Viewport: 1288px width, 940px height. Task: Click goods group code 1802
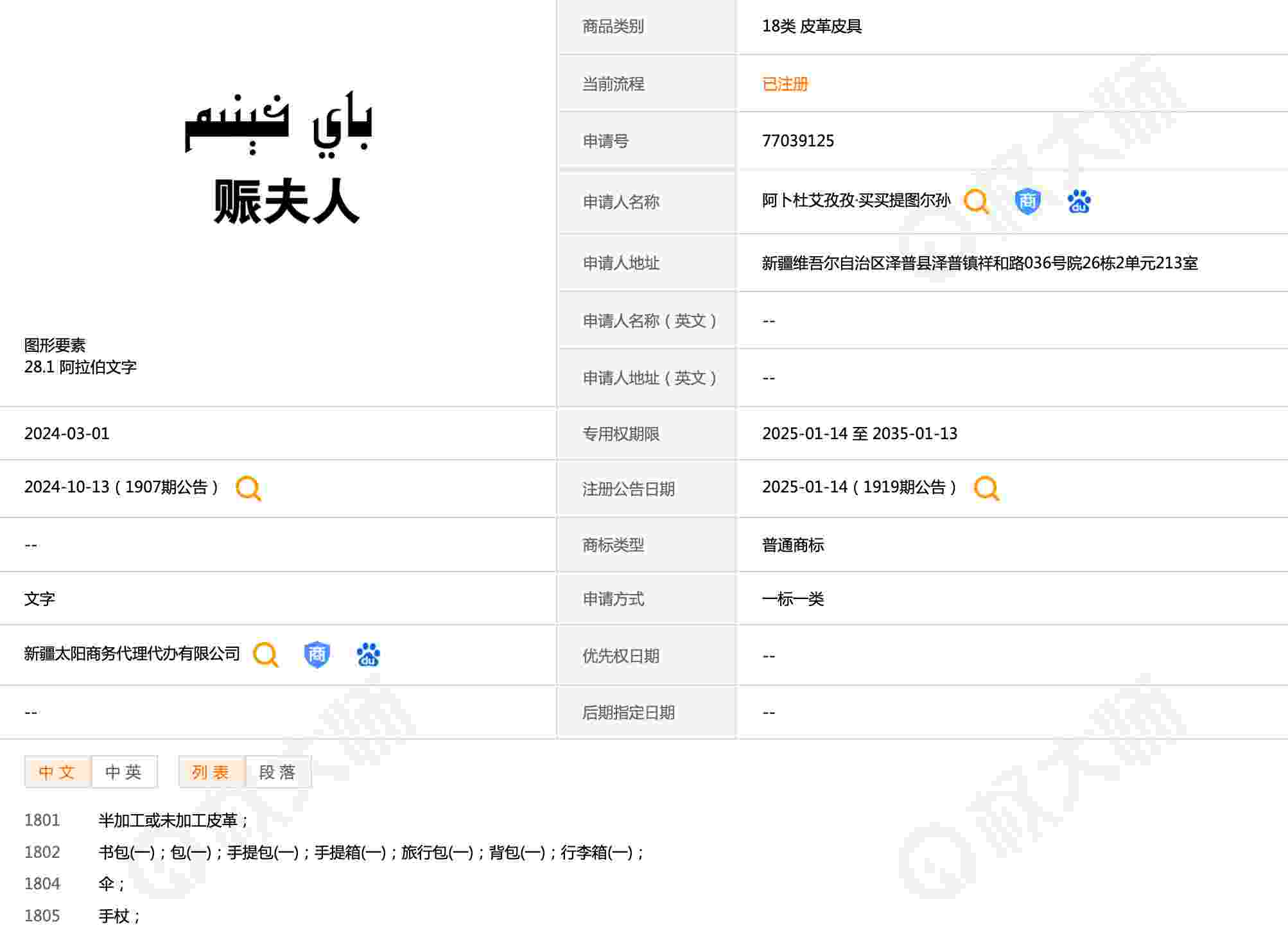coord(42,852)
